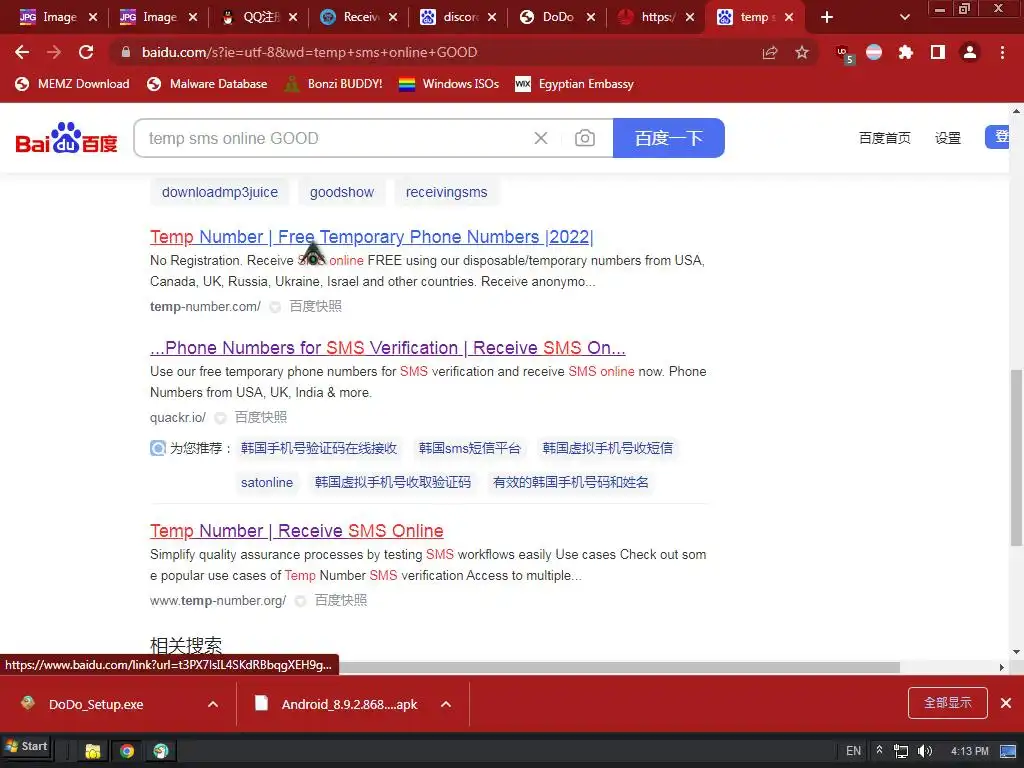Open DoDo_Setup.exe downloaded file
The height and width of the screenshot is (768, 1024).
point(95,704)
